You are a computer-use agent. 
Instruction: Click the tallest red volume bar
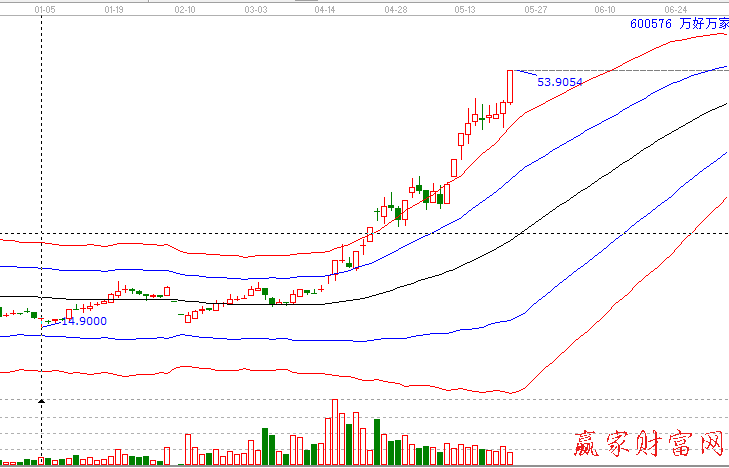point(331,431)
